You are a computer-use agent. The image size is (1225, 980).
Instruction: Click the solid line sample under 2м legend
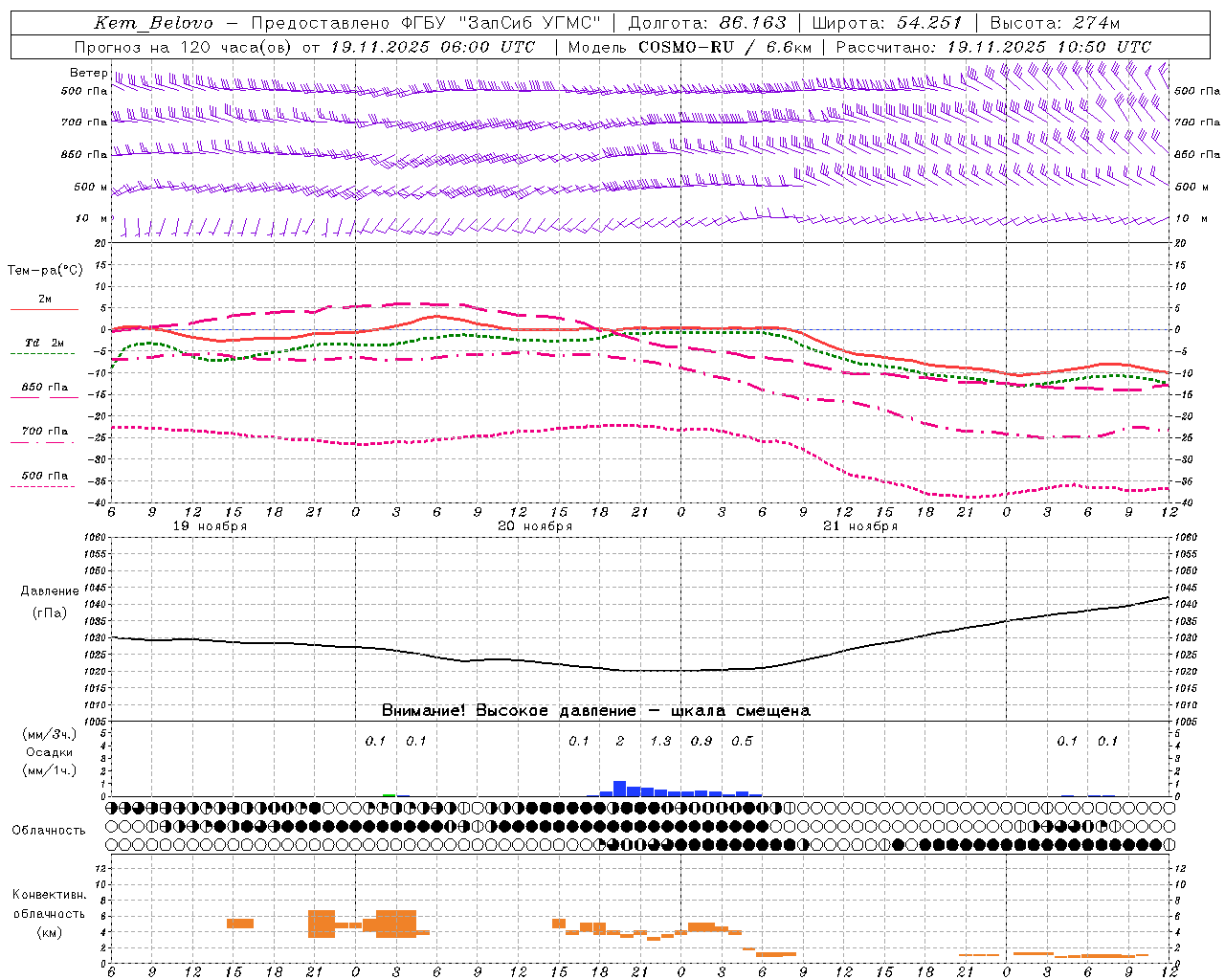pyautogui.click(x=44, y=310)
